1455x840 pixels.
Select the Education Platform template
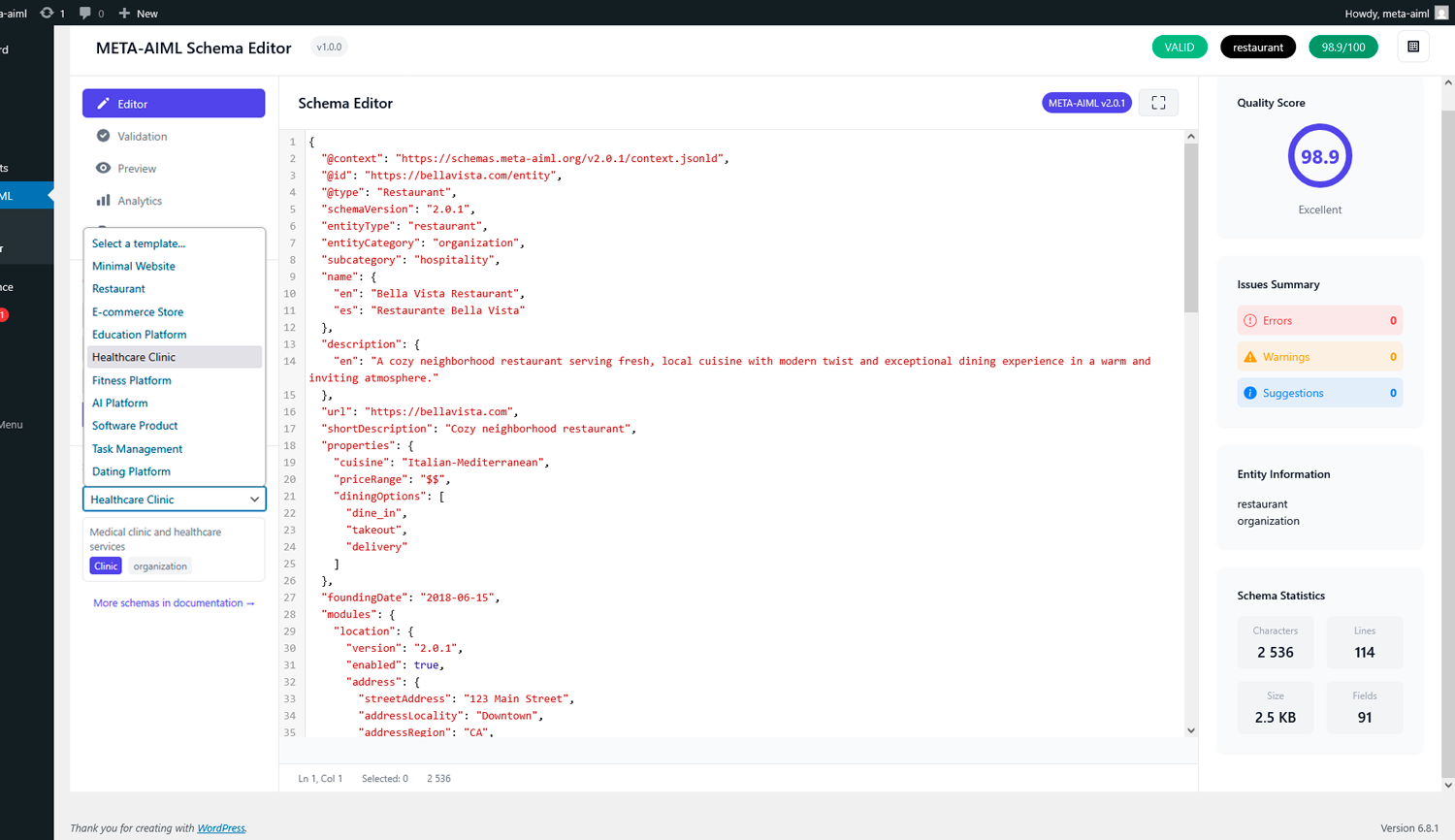click(175, 335)
